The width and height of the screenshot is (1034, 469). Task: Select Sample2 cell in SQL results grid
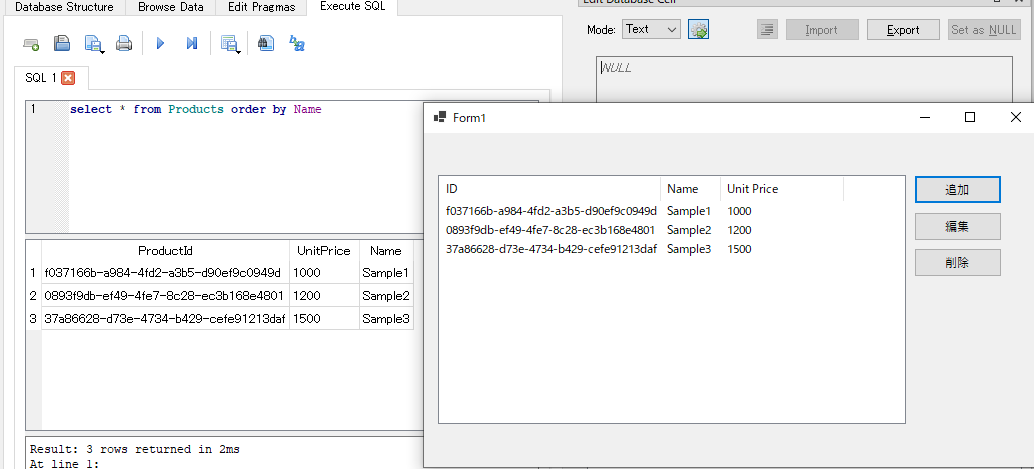pos(386,296)
